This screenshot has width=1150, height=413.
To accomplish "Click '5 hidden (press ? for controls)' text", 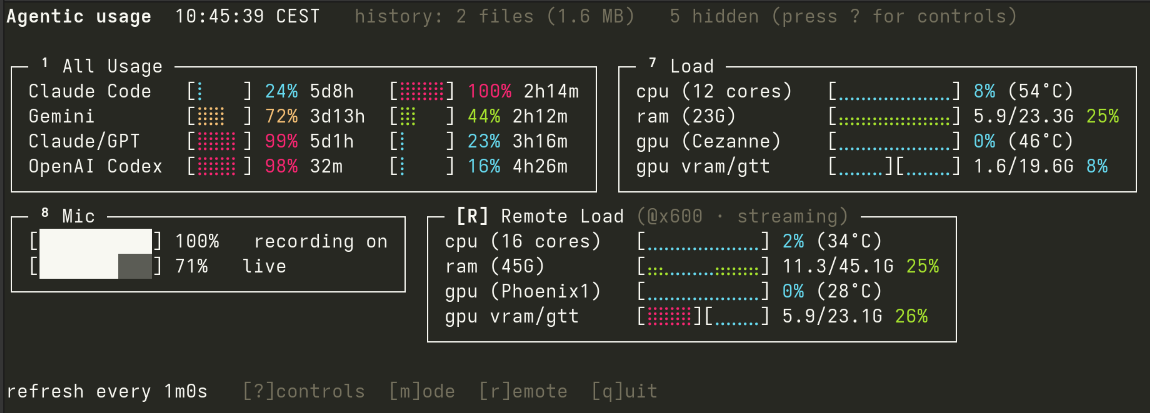I will click(843, 17).
